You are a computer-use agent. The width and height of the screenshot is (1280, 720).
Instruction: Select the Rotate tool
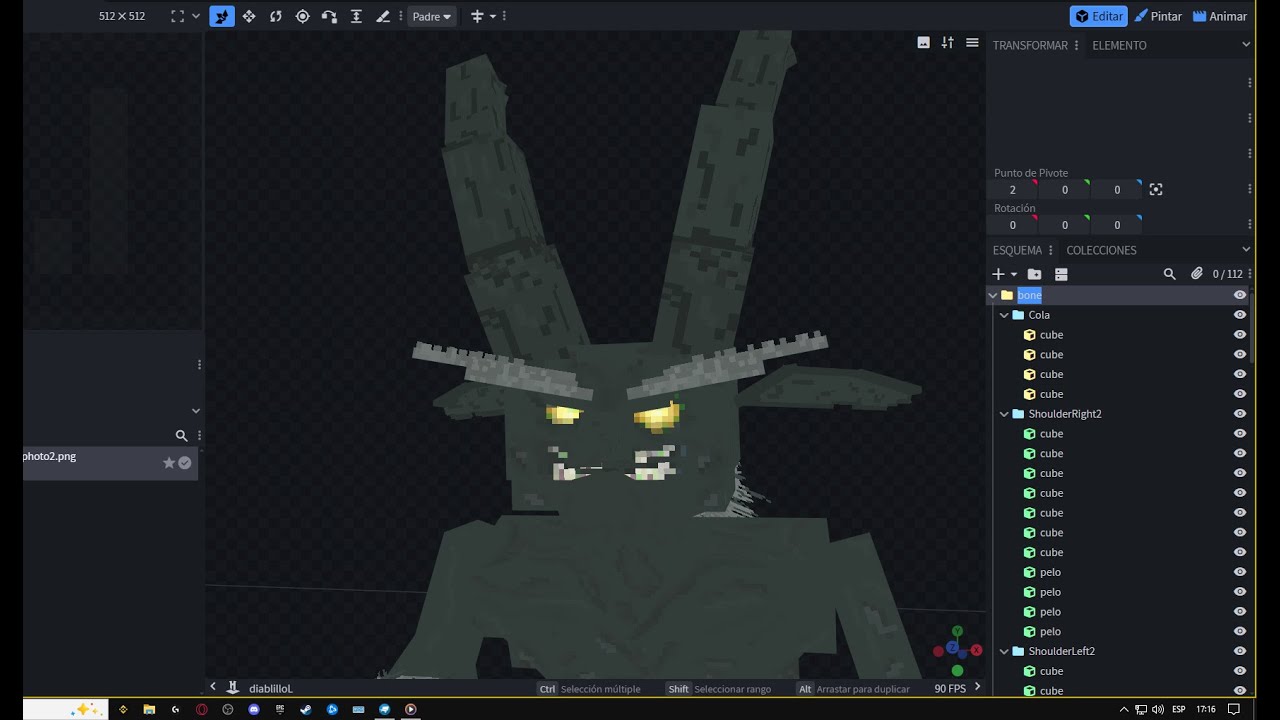276,16
